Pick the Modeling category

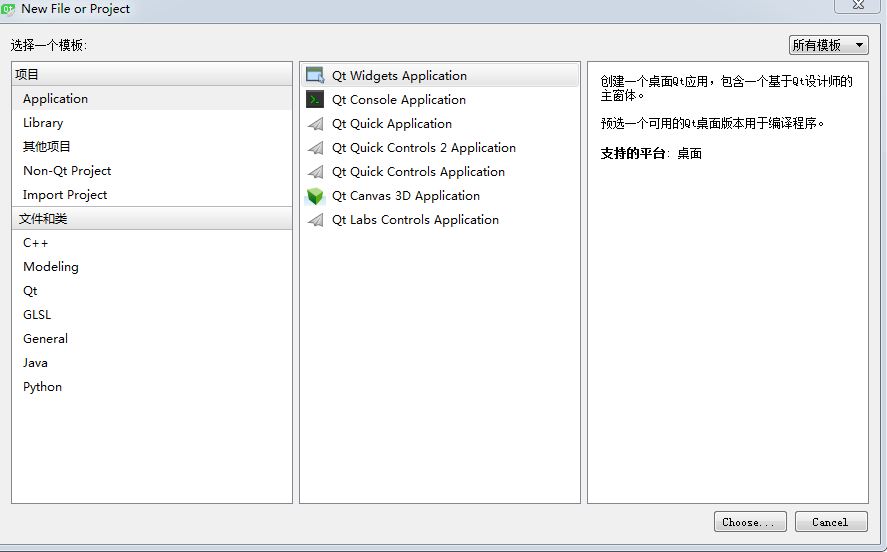point(51,267)
